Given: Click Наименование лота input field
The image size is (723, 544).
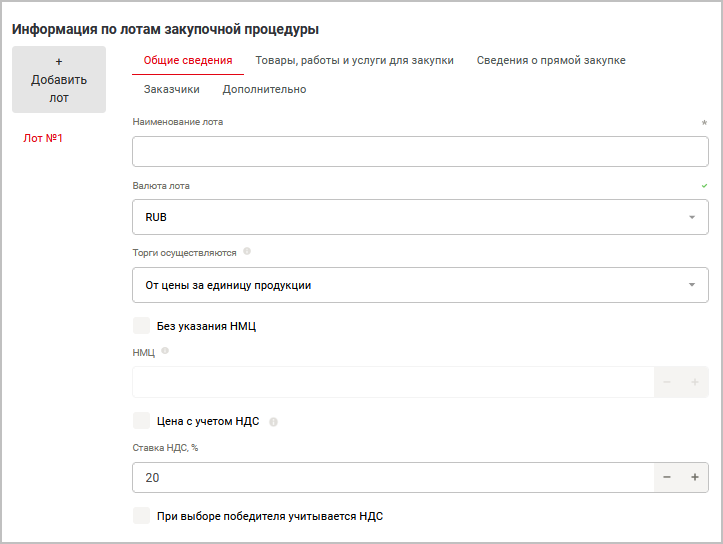Looking at the screenshot, I should tap(420, 152).
